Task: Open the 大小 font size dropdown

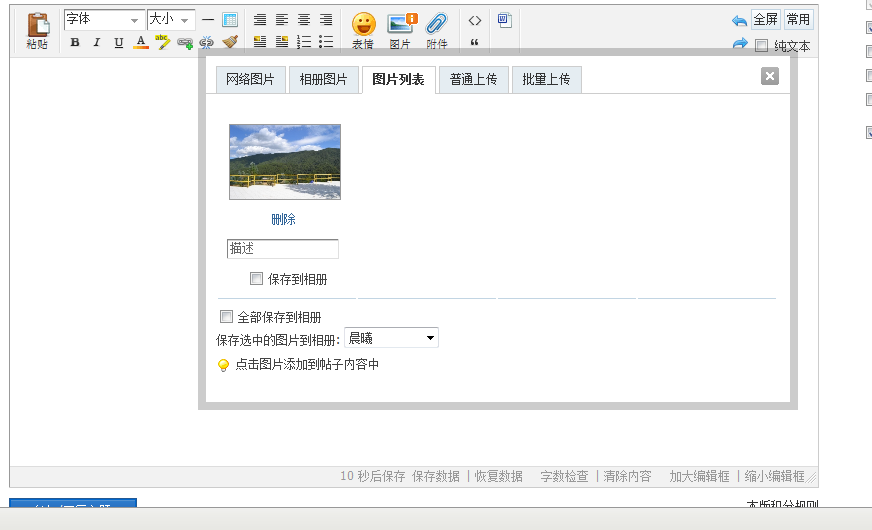Action: pos(171,19)
